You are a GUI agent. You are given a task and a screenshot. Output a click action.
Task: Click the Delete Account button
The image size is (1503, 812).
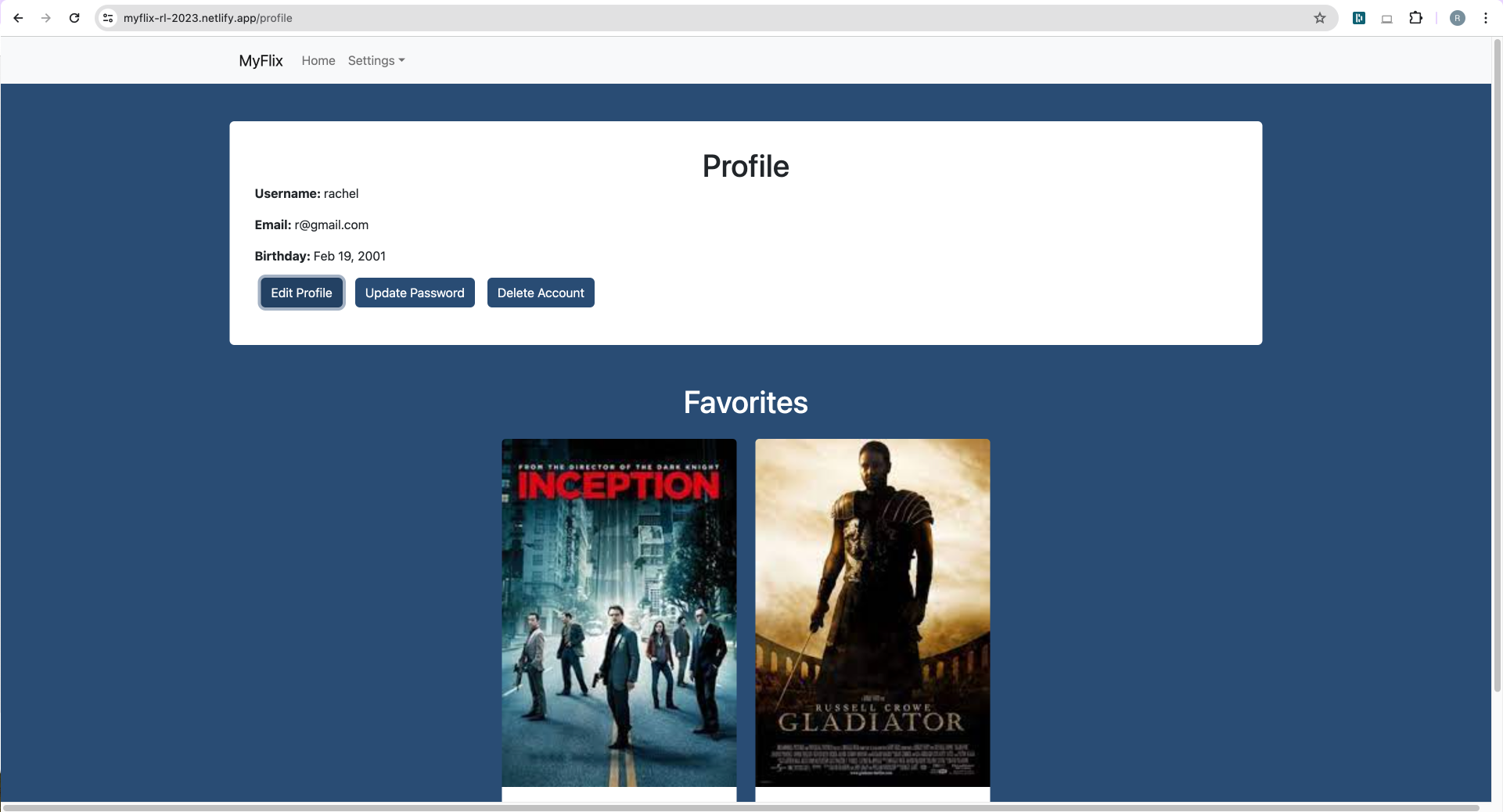click(541, 293)
